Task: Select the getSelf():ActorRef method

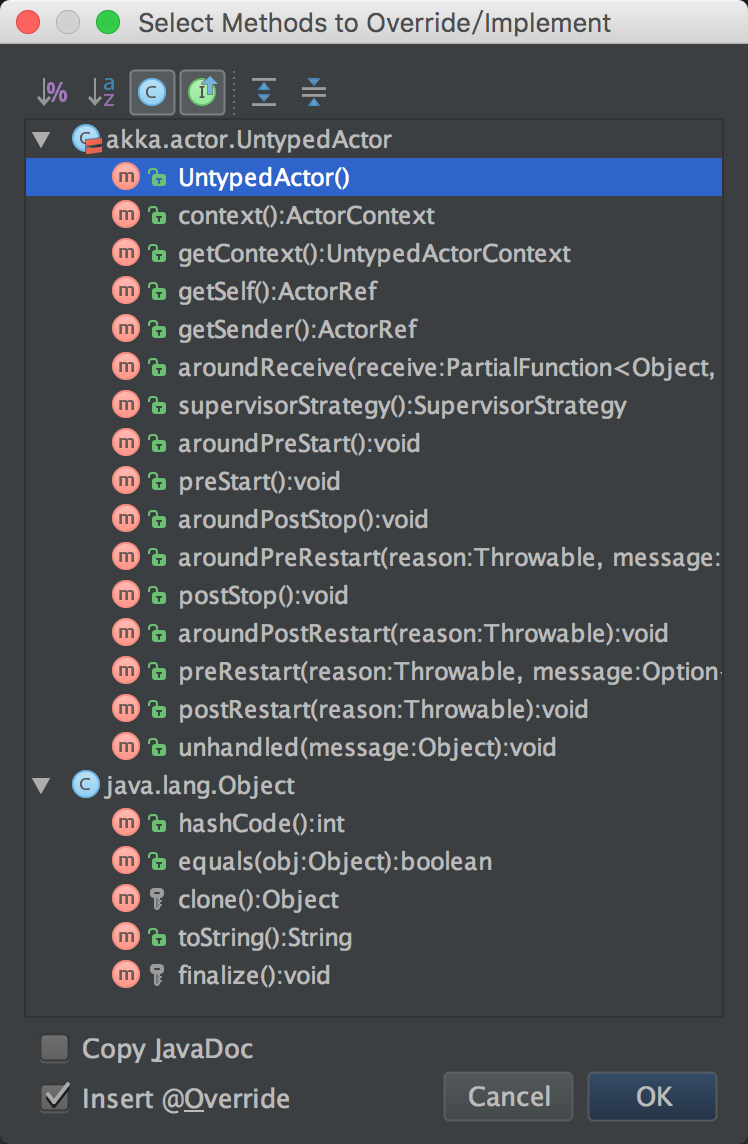Action: pyautogui.click(x=277, y=292)
